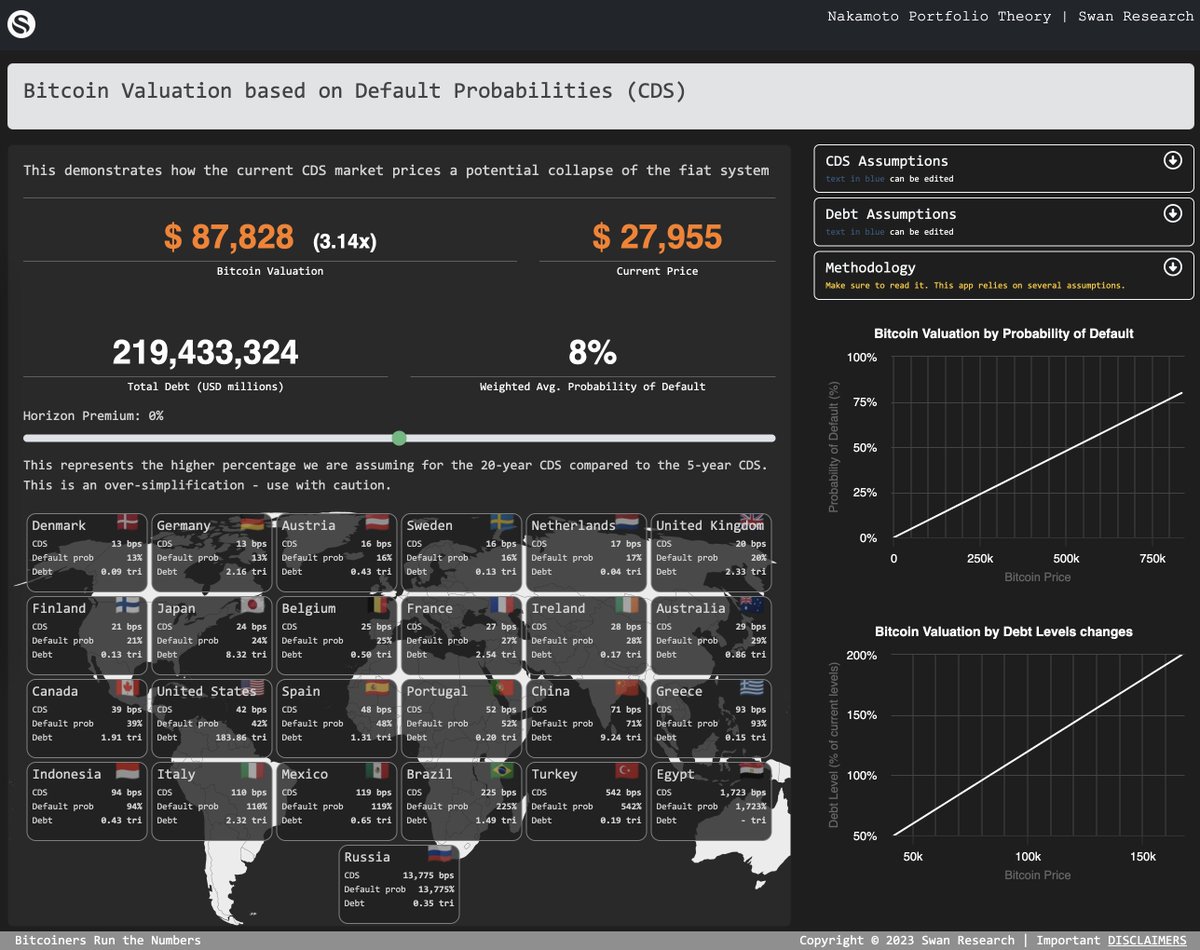
Task: Expand the Debt Assumptions panel arrow
Action: (x=1173, y=214)
